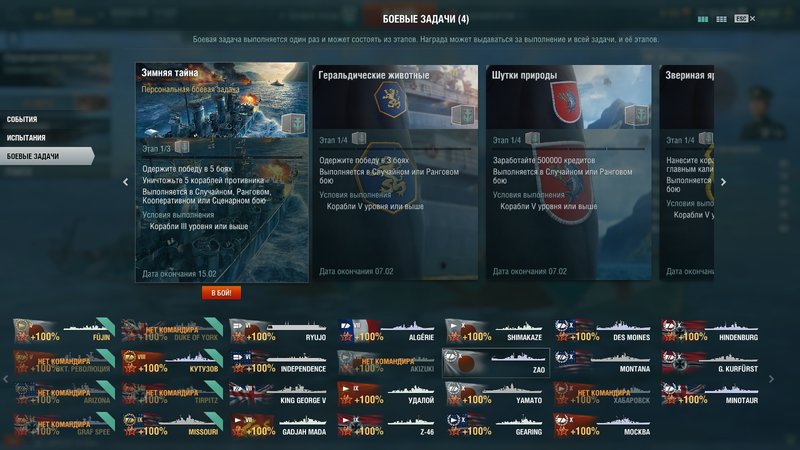Click container reward icon on Зимняя тайна
The height and width of the screenshot is (450, 800).
click(x=293, y=123)
